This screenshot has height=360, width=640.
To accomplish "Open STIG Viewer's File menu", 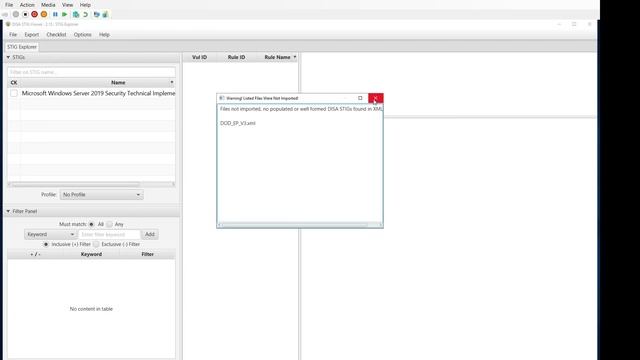I will click(13, 35).
